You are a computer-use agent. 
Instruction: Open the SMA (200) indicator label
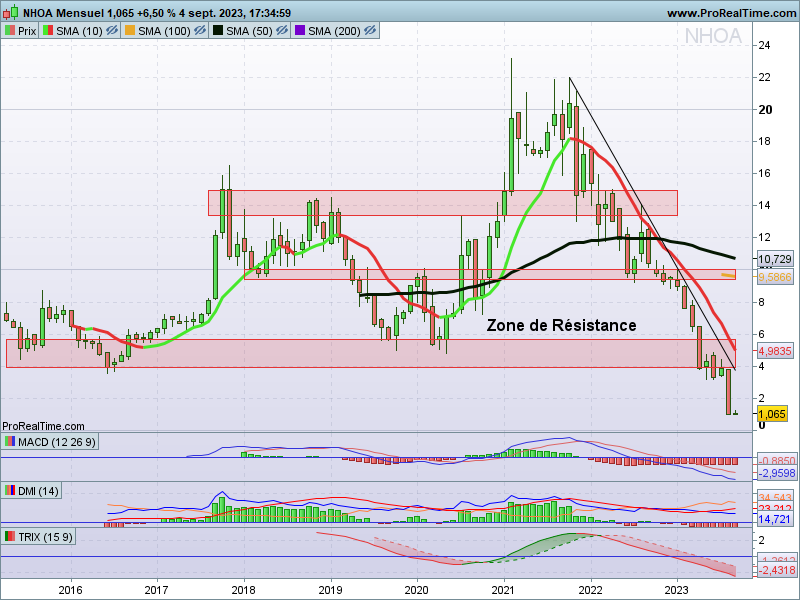point(334,31)
